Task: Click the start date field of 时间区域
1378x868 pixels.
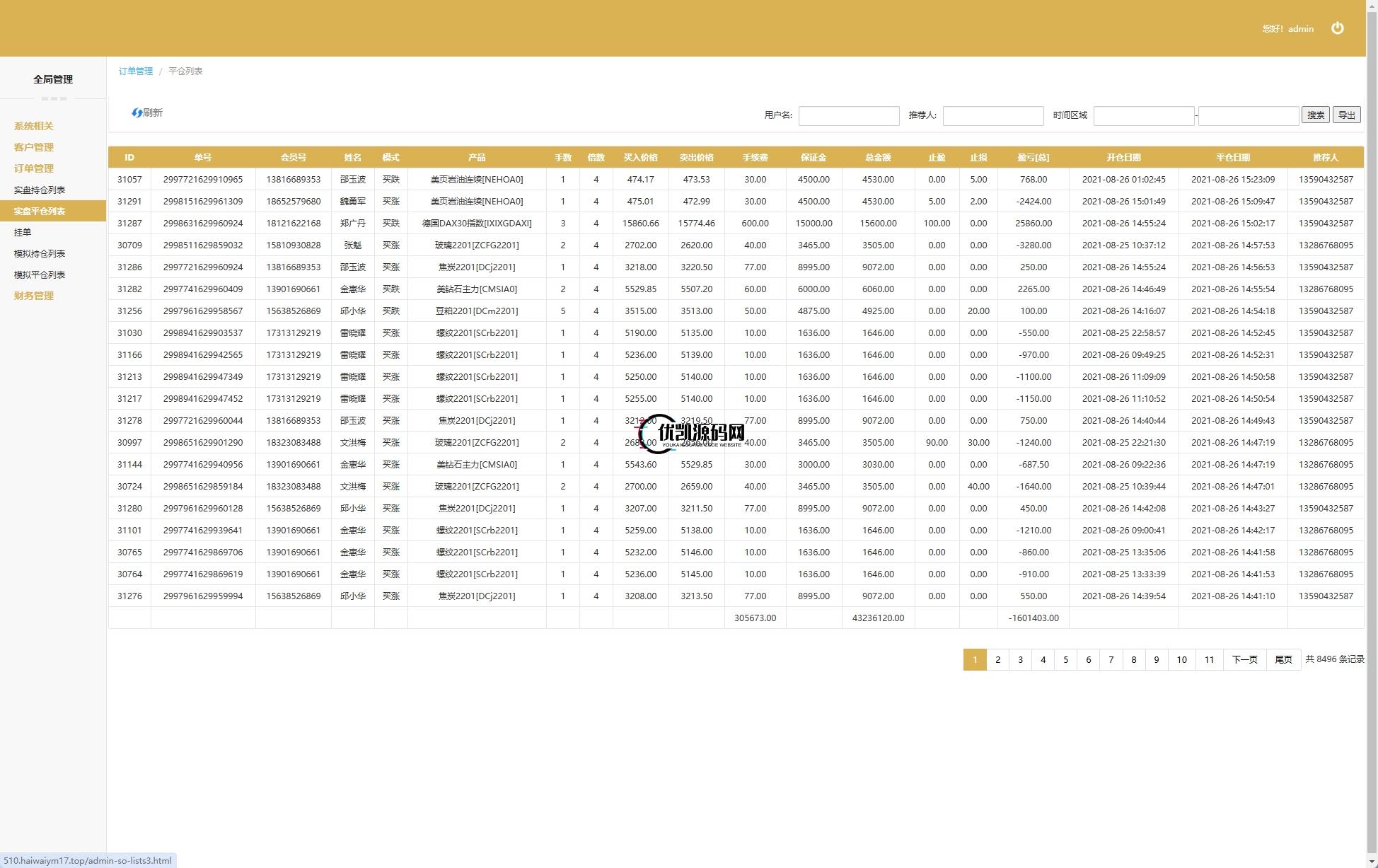Action: [x=1143, y=115]
